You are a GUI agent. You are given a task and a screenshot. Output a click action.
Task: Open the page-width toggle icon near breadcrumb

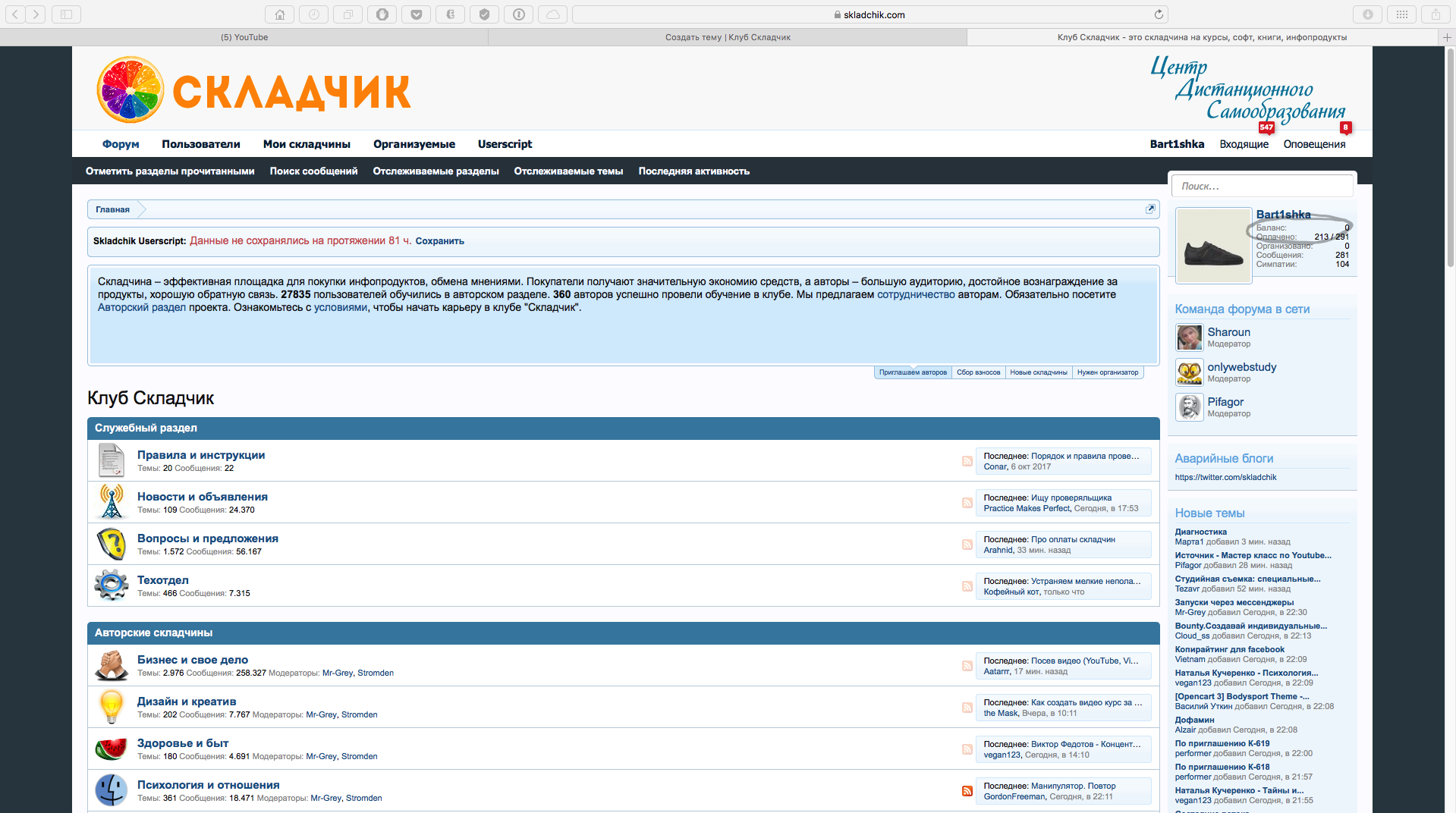pyautogui.click(x=1150, y=209)
